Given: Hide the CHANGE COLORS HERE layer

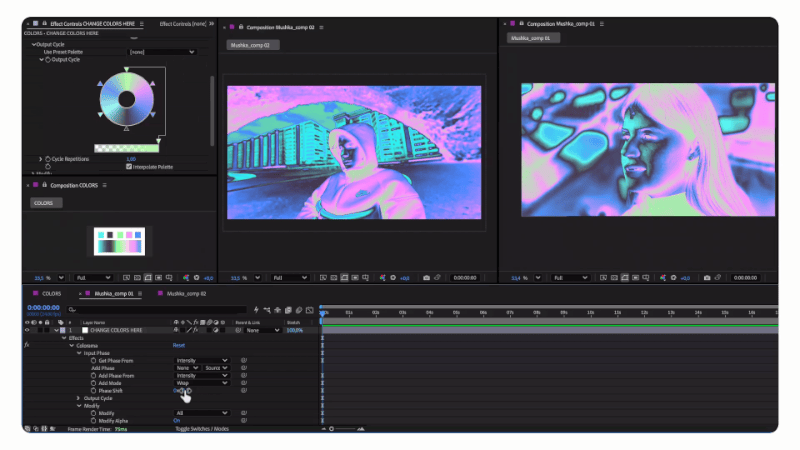Looking at the screenshot, I should pyautogui.click(x=27, y=330).
